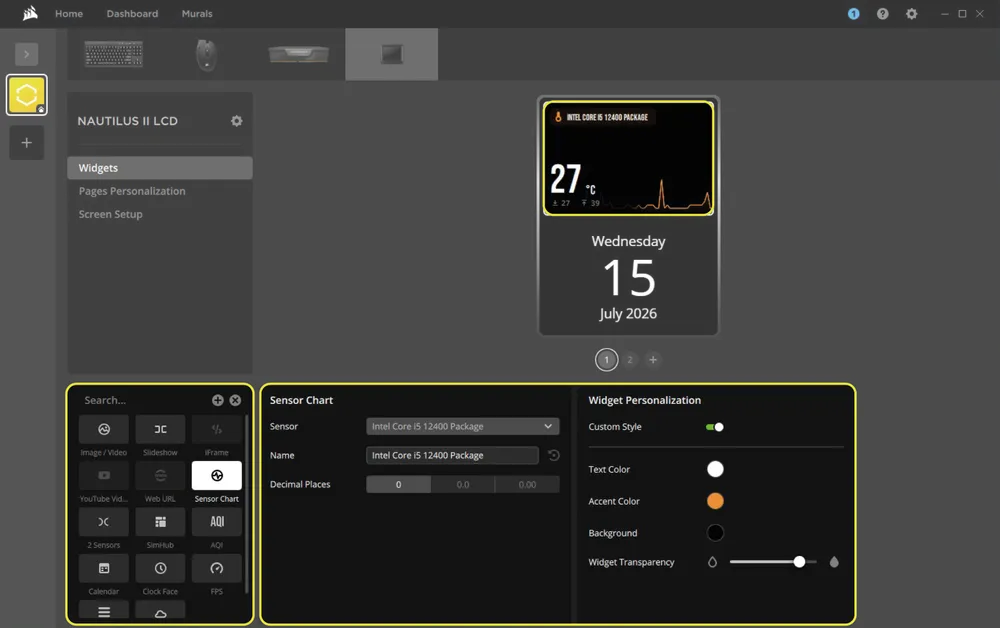Image resolution: width=1000 pixels, height=628 pixels.
Task: Choose the AQI widget
Action: point(217,522)
